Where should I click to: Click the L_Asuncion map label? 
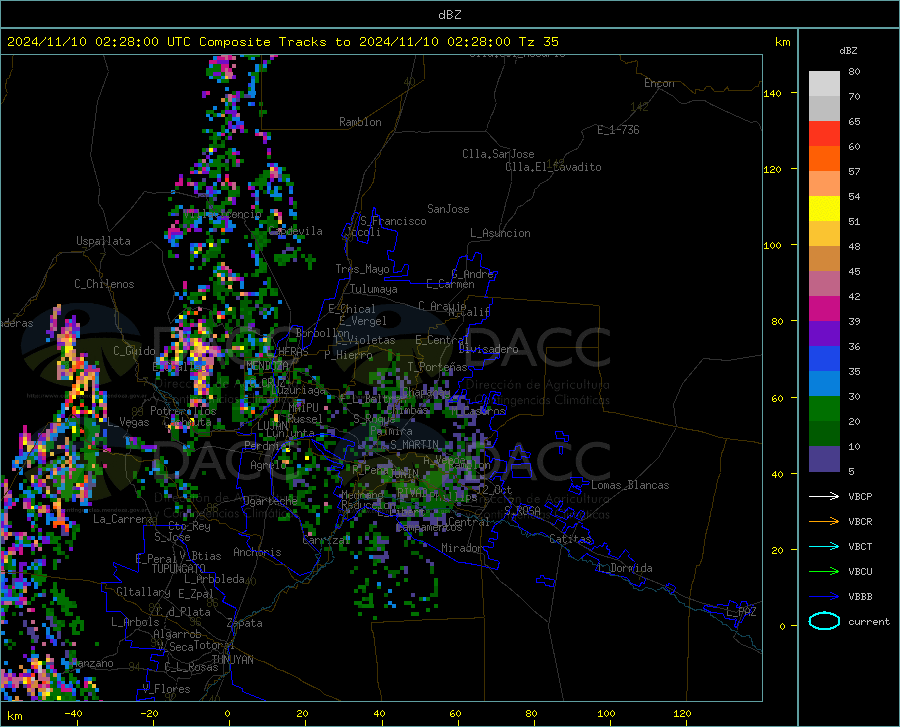500,233
